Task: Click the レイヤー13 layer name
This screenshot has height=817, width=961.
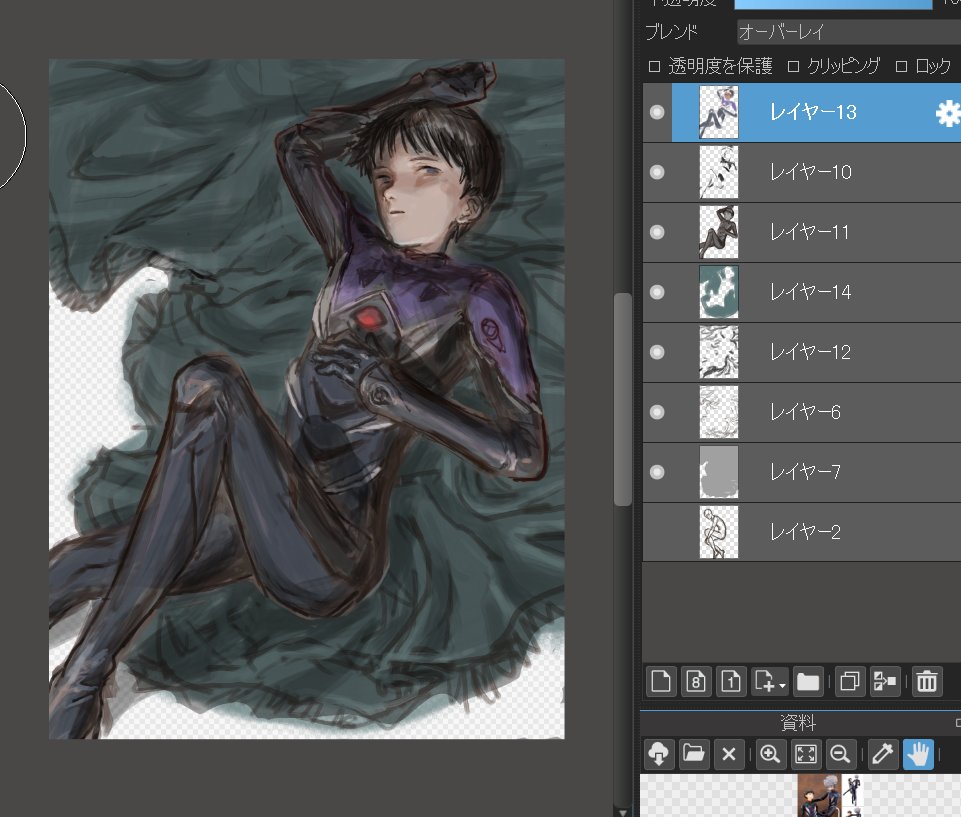Action: pyautogui.click(x=813, y=112)
